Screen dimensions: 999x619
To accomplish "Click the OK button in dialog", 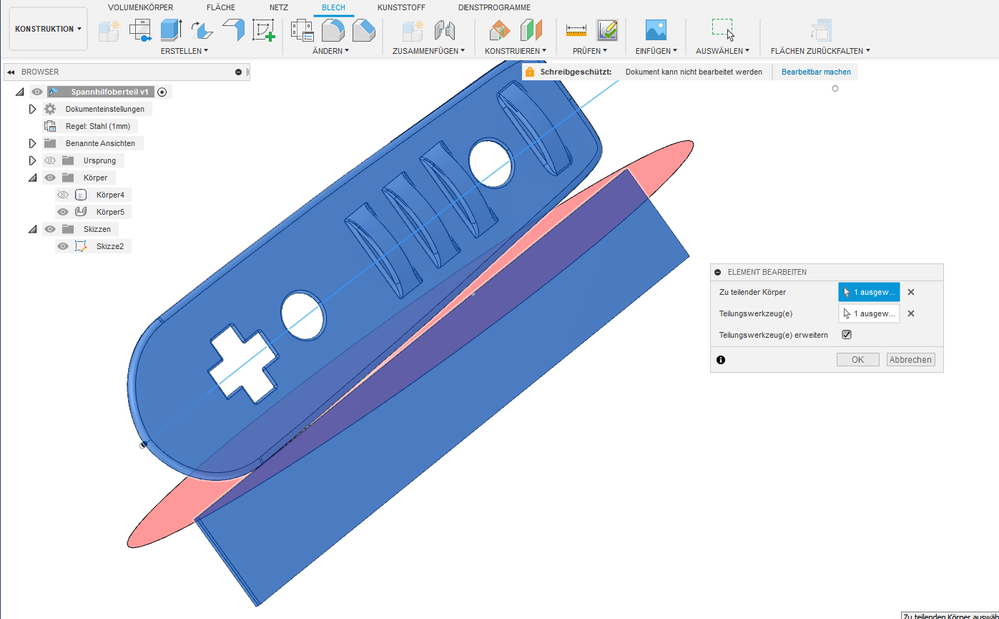I will (x=858, y=360).
